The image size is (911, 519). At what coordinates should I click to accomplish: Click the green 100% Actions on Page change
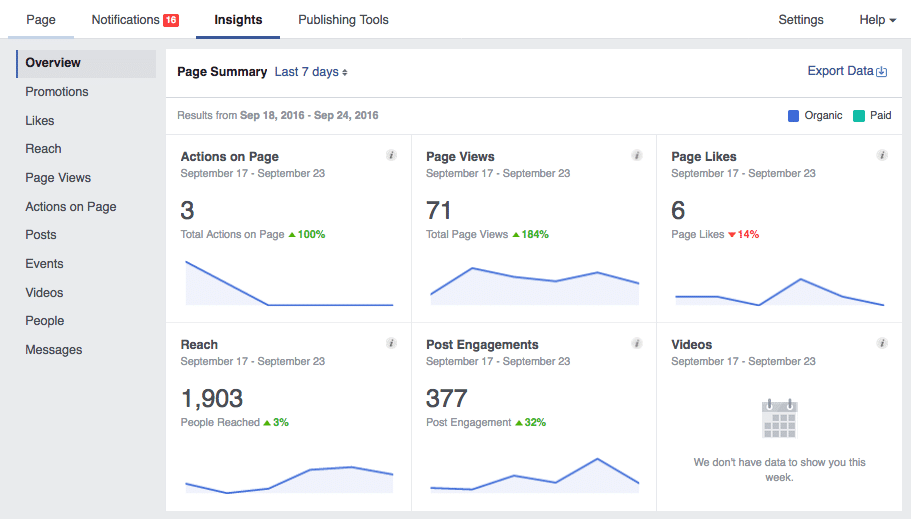point(307,234)
